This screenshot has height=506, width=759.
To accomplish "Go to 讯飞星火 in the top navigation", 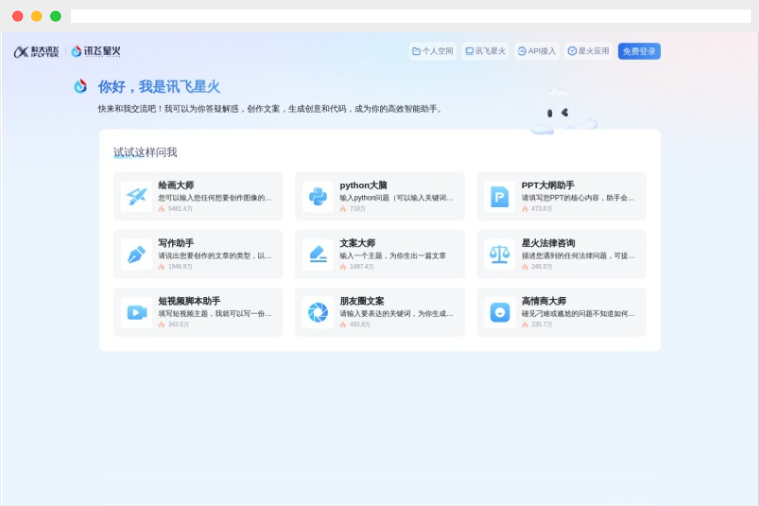I will click(485, 51).
